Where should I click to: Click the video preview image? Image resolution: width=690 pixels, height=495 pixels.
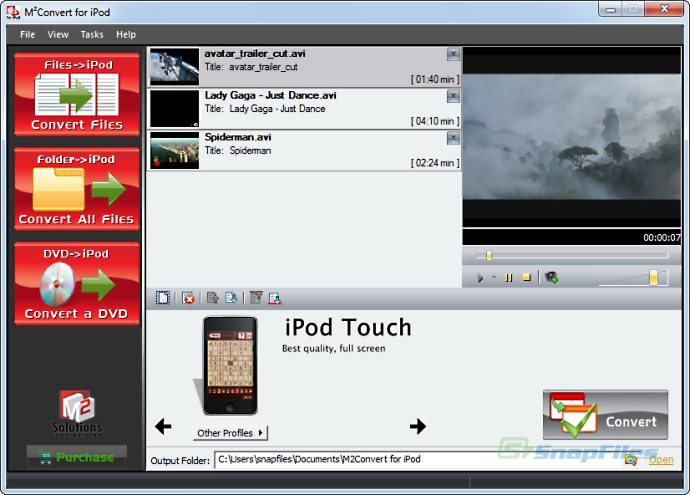[x=572, y=137]
